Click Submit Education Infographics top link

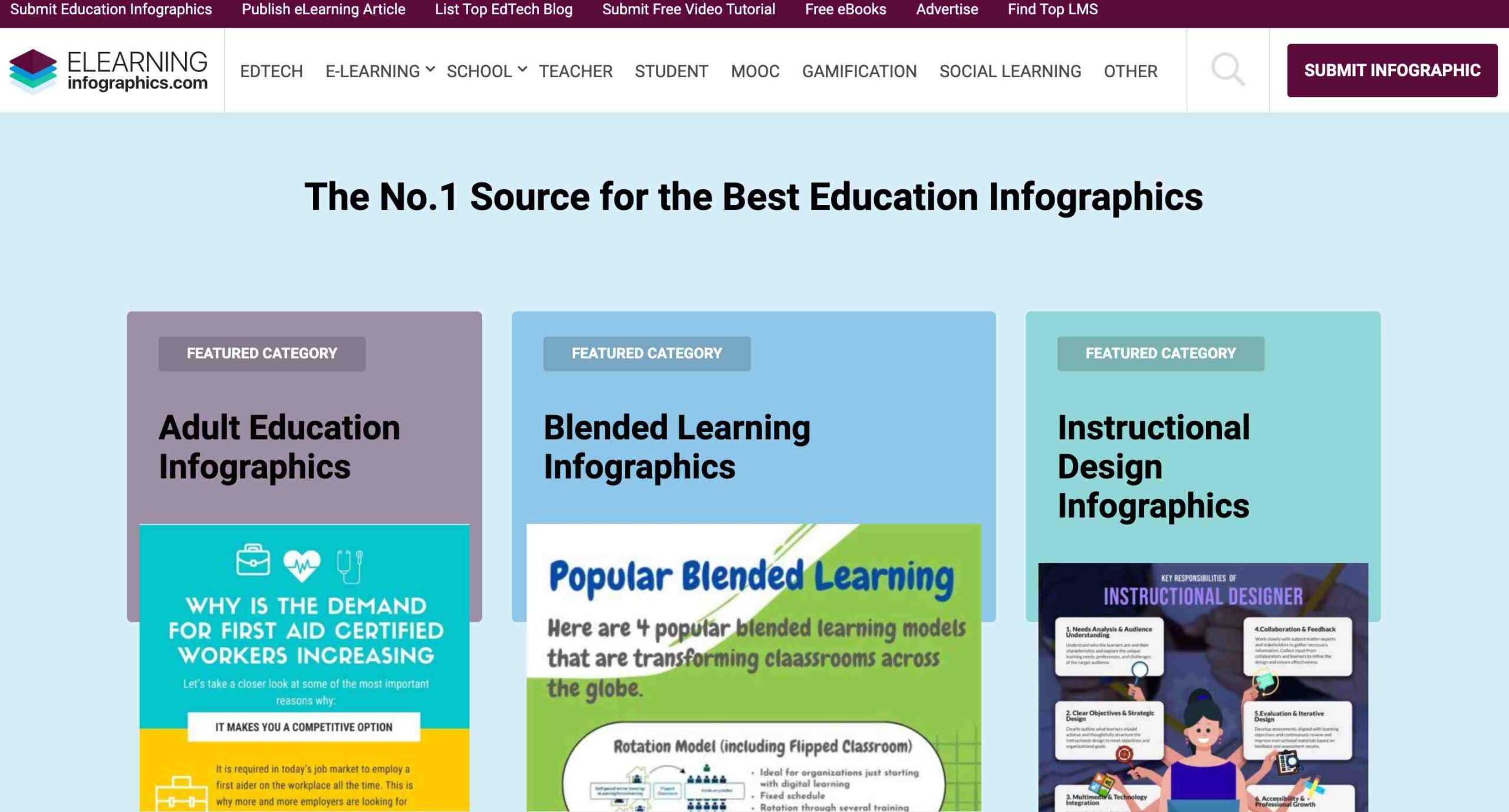tap(111, 9)
